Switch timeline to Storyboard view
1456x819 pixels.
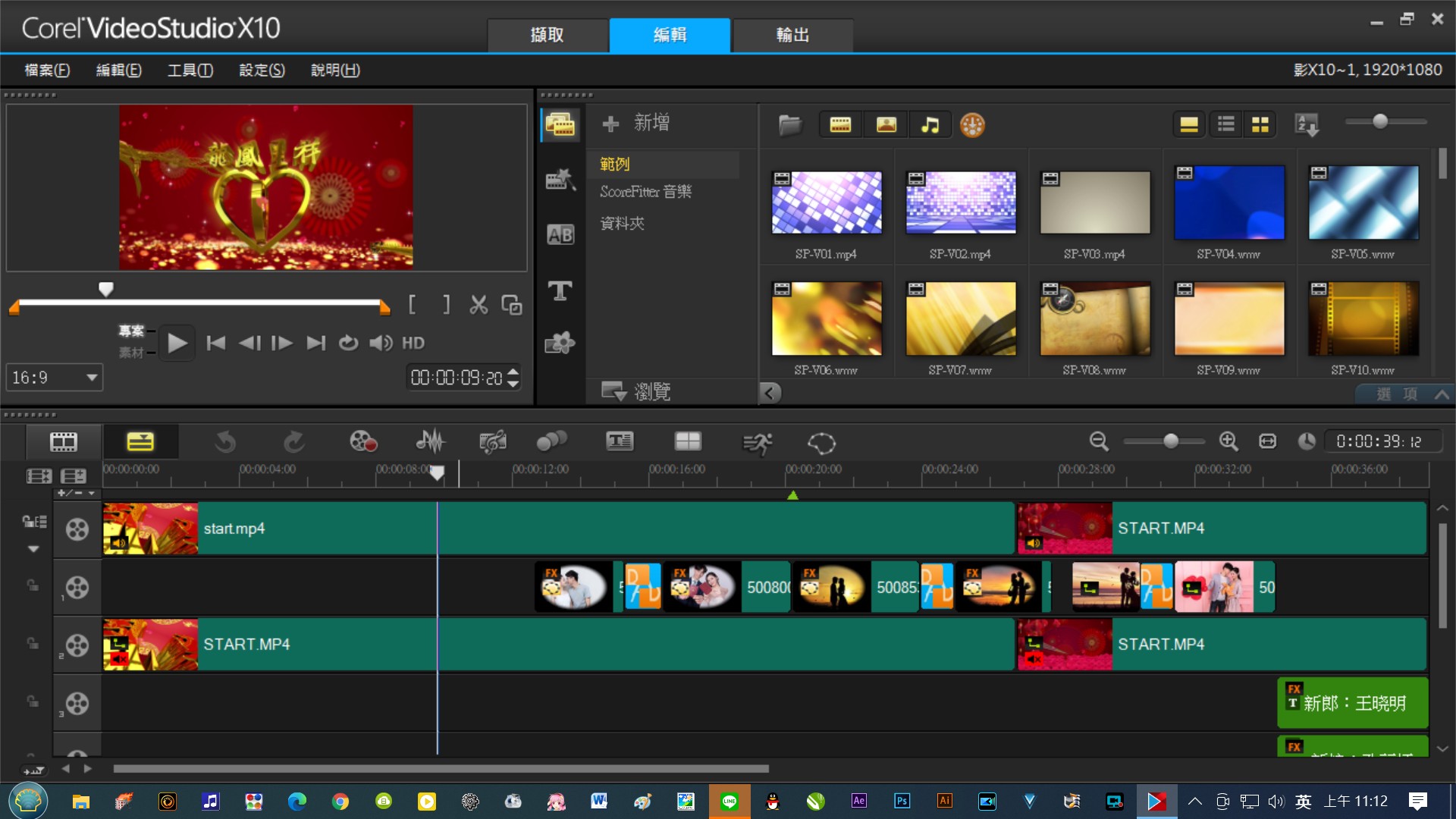point(64,442)
